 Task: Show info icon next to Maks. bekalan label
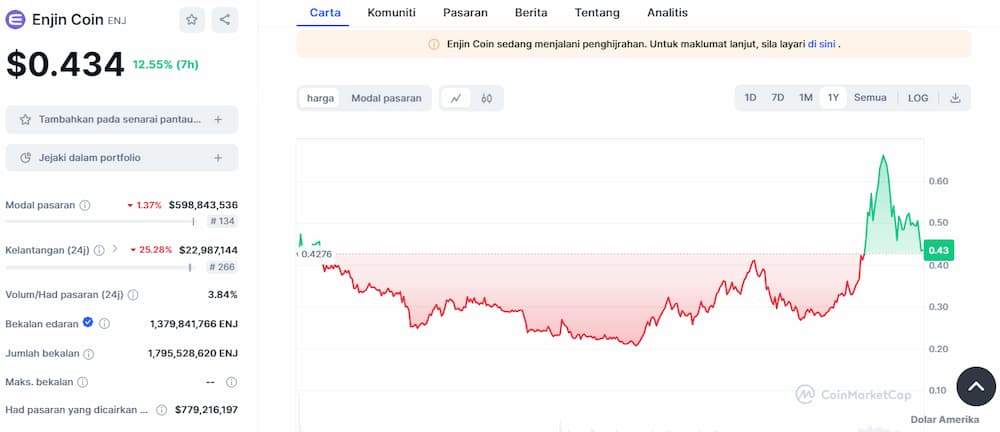[x=82, y=382]
